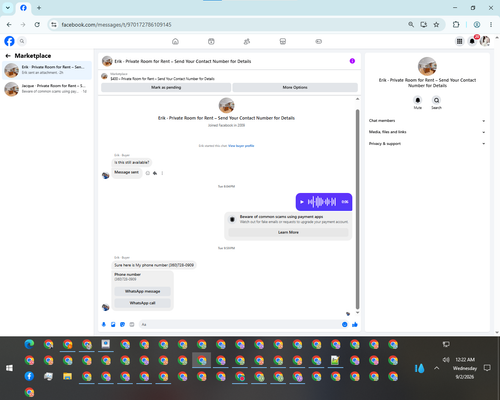Open a new browser tab with plus

click(x=39, y=8)
